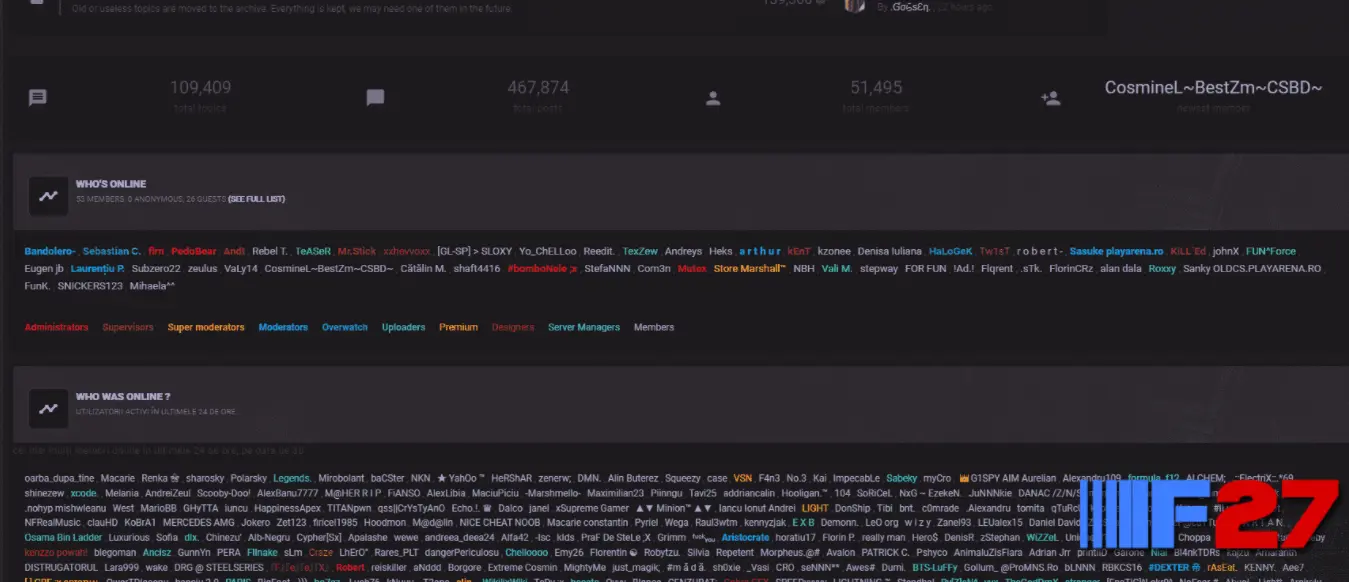Open the See Full List link
Image resolution: width=1349 pixels, height=582 pixels.
click(x=256, y=199)
